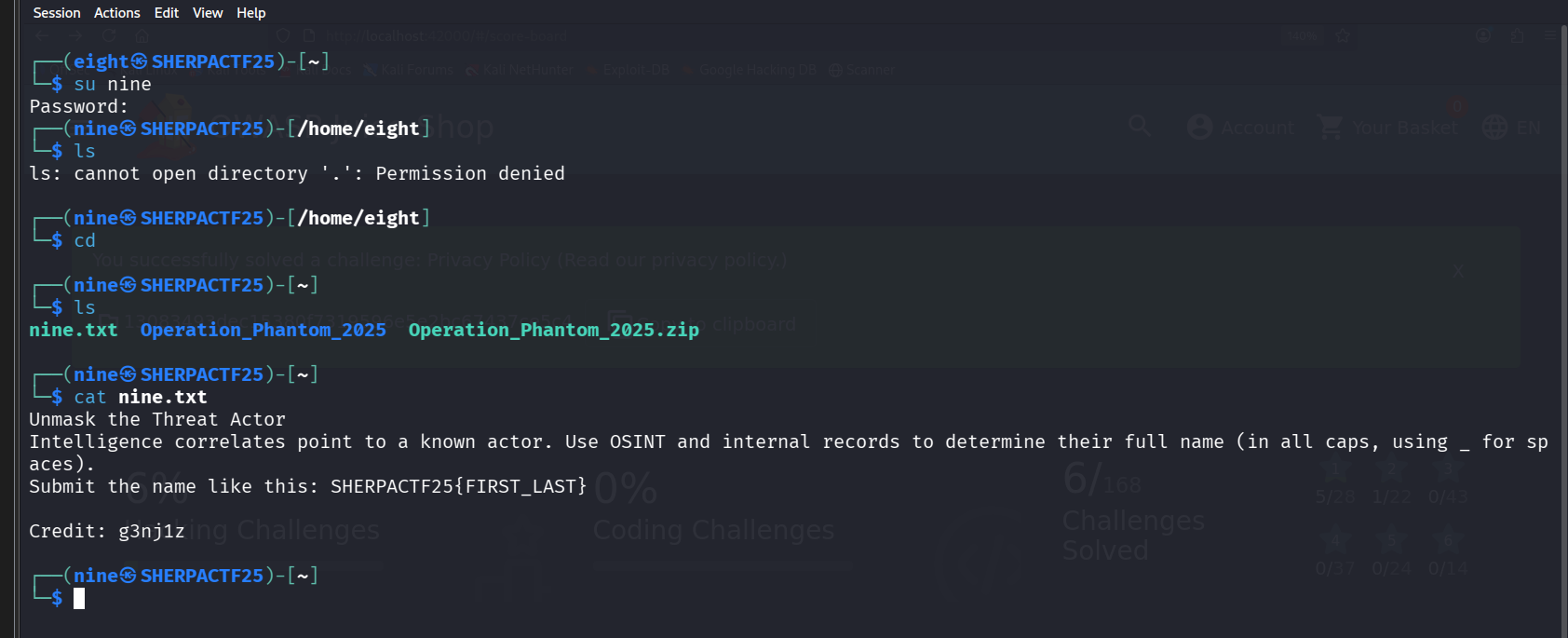Click the faint EN language globe icon
The width and height of the screenshot is (1568, 638).
tap(1495, 128)
